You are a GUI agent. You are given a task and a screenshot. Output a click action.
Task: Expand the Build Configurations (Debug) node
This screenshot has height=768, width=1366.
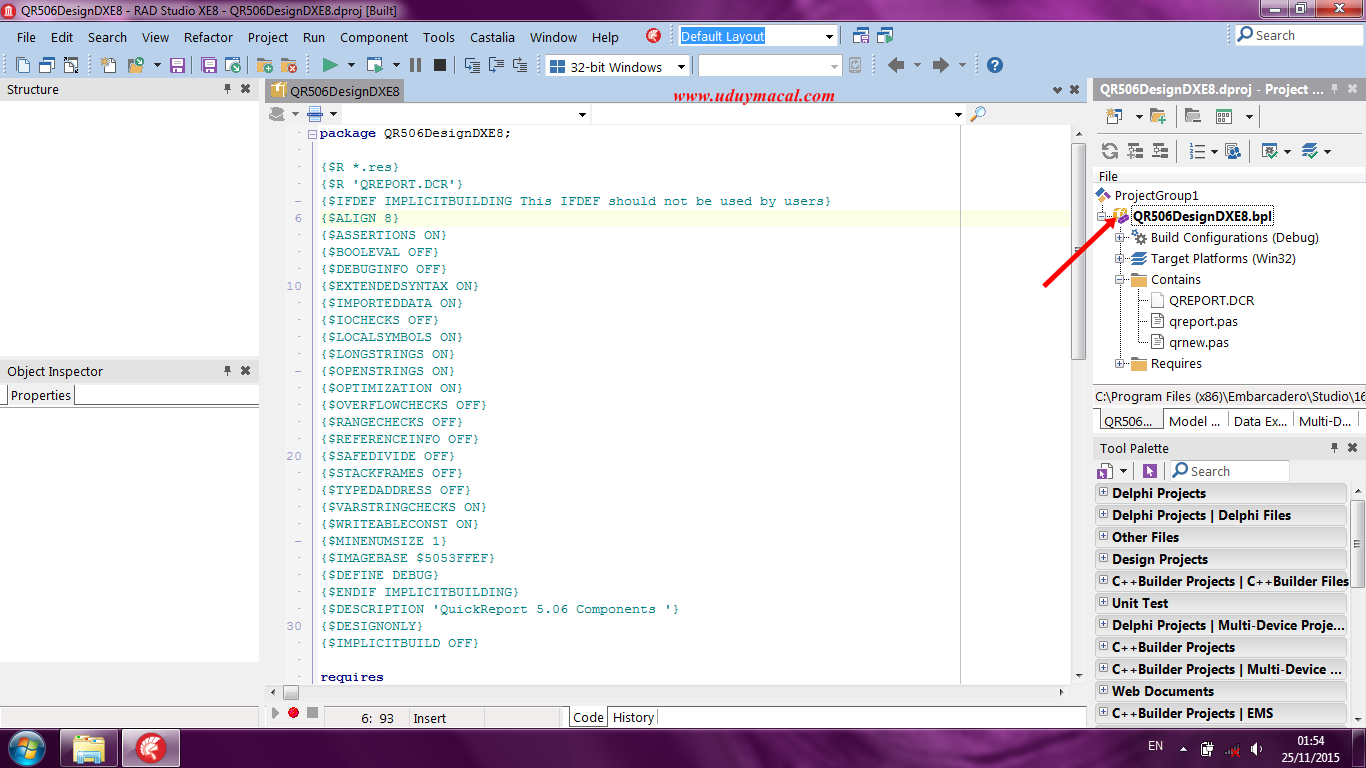click(1120, 238)
